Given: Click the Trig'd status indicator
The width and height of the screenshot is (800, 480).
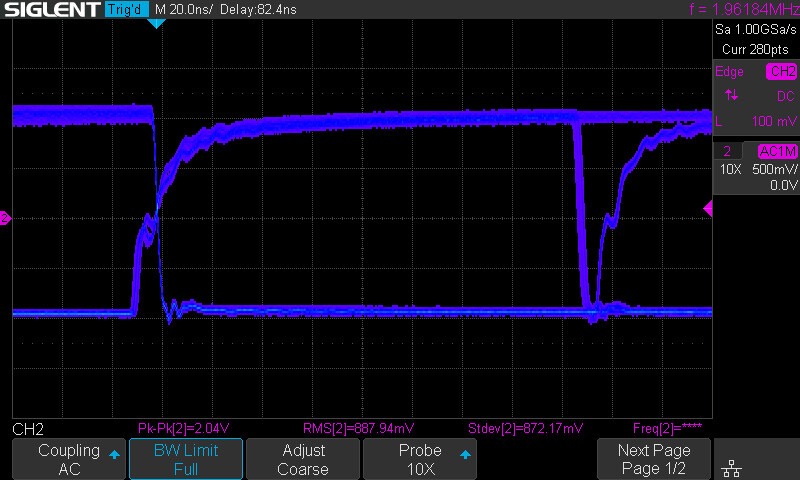Looking at the screenshot, I should [127, 9].
